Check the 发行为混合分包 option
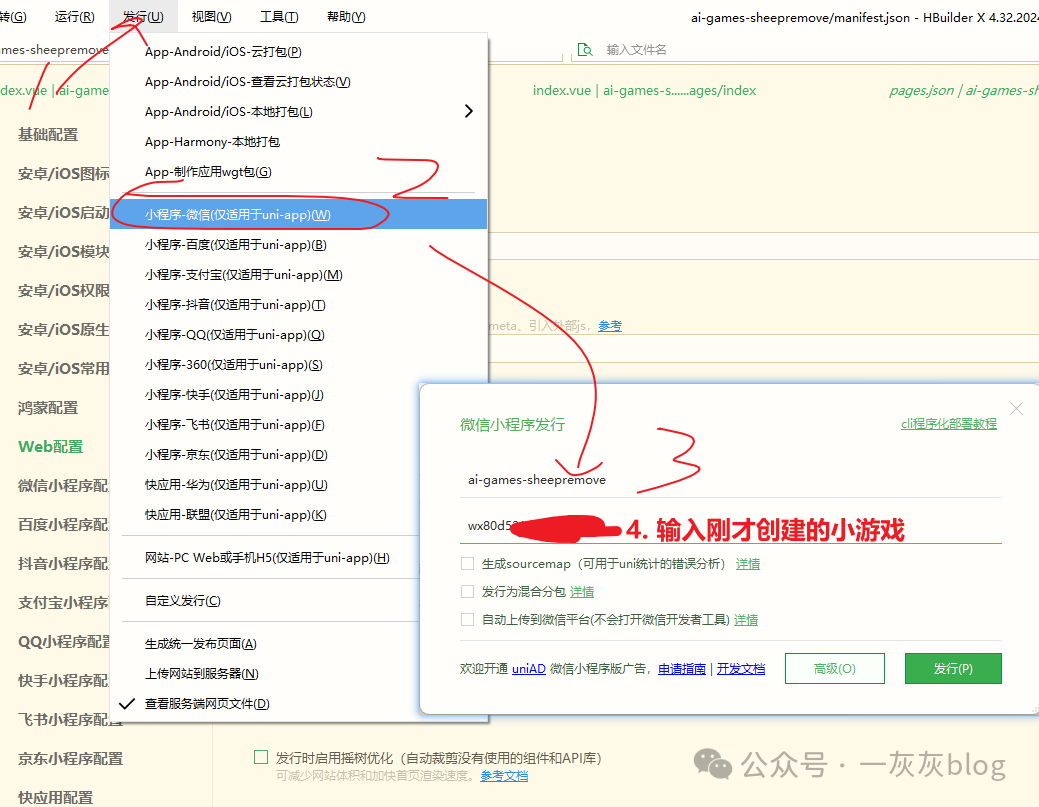 [467, 591]
